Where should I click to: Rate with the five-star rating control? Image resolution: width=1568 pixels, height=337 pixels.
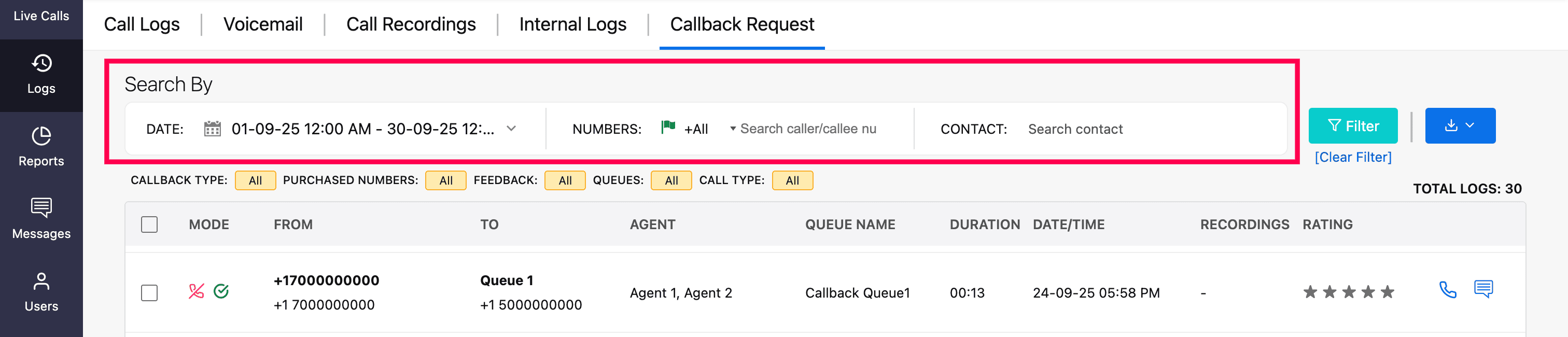[x=1348, y=292]
